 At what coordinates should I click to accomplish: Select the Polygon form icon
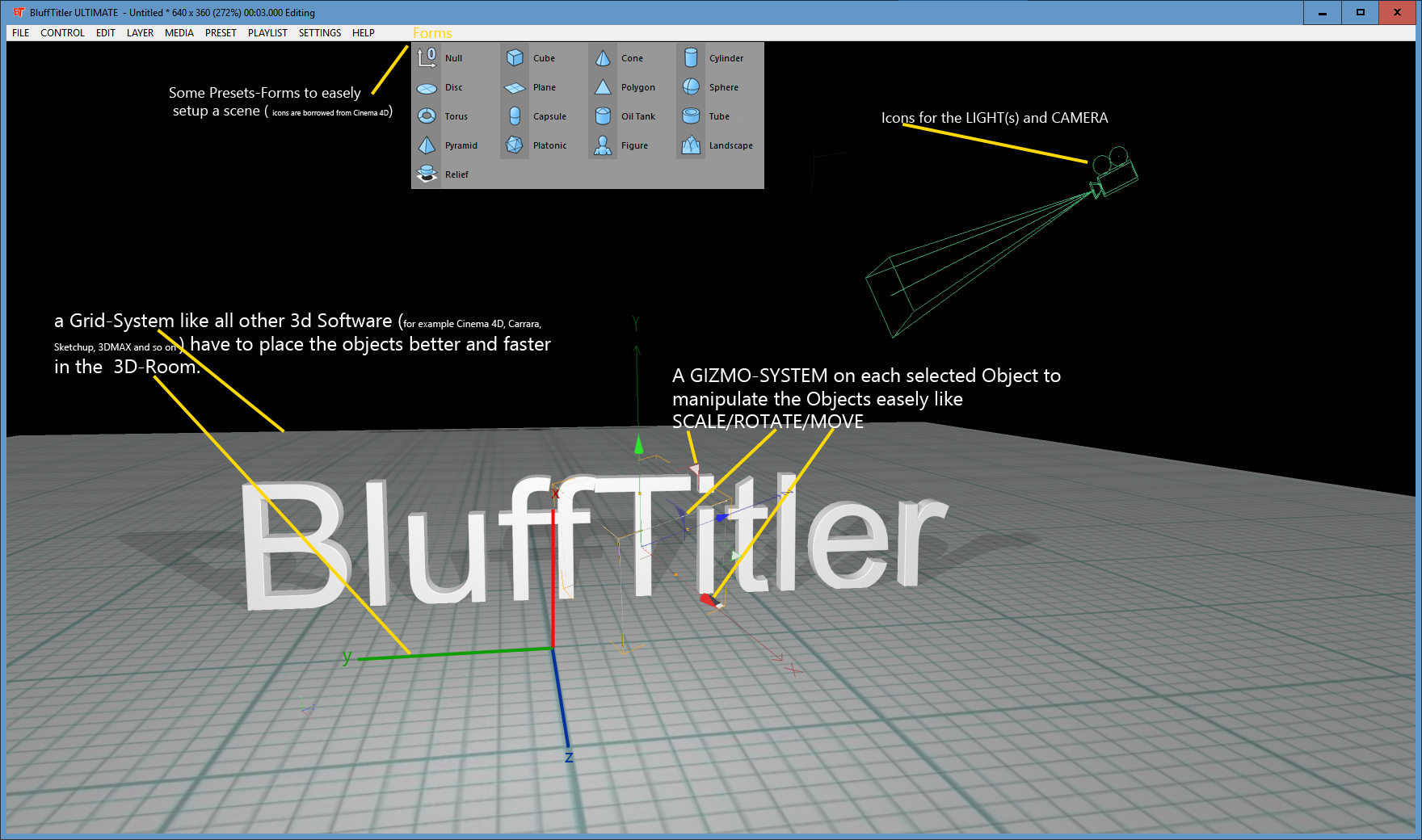pyautogui.click(x=603, y=87)
